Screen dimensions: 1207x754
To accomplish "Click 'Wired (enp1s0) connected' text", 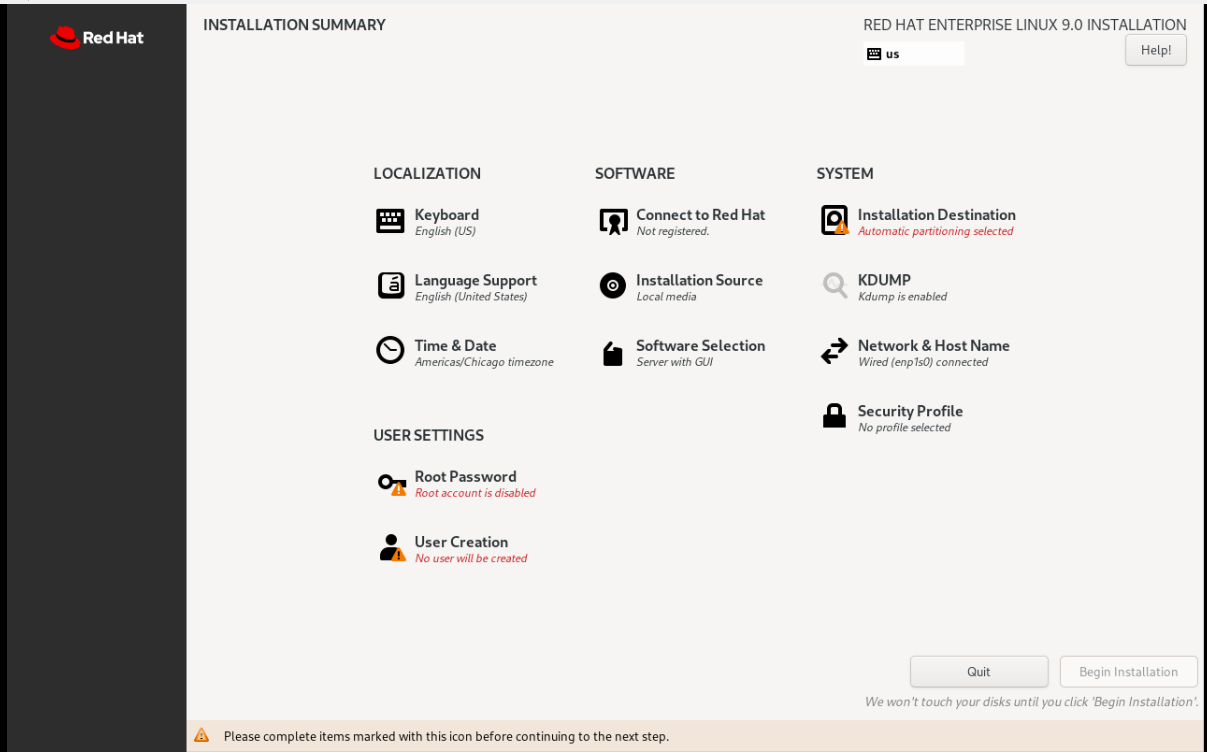I will (x=923, y=362).
